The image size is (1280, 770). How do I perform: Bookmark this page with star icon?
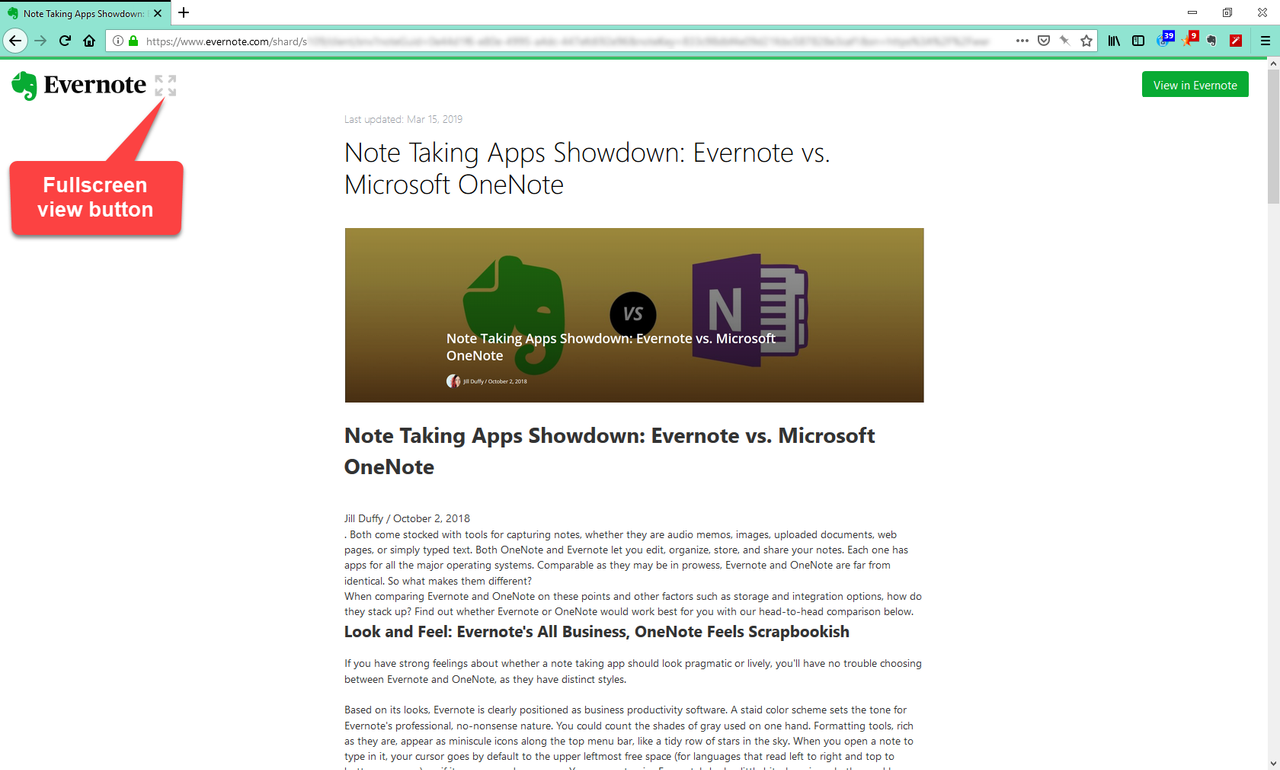click(x=1086, y=41)
